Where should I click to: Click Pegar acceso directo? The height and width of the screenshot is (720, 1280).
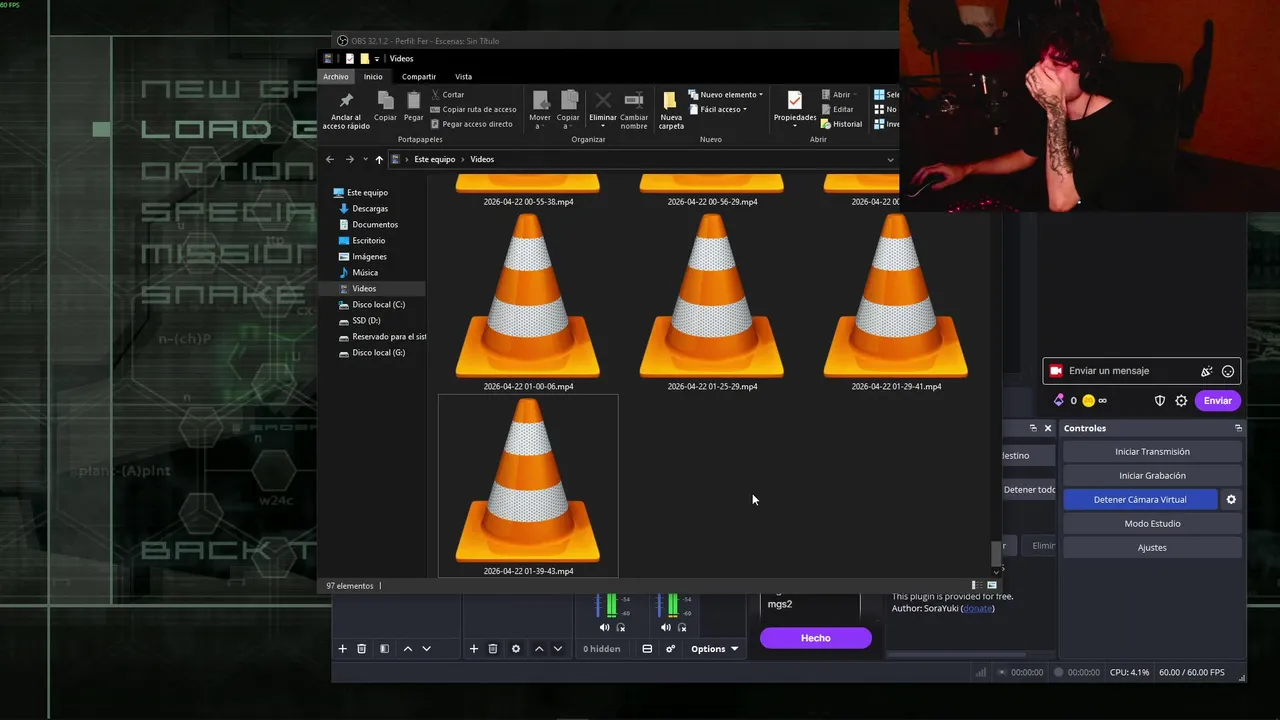click(x=471, y=124)
